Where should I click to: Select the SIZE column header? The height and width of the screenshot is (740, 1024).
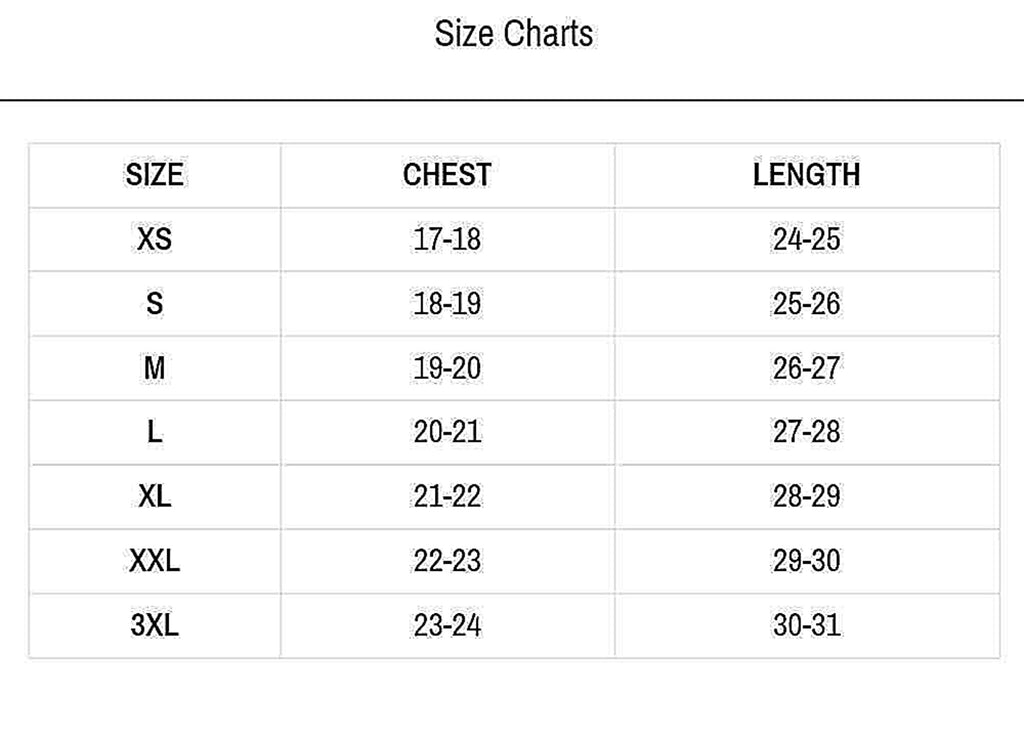coord(155,175)
